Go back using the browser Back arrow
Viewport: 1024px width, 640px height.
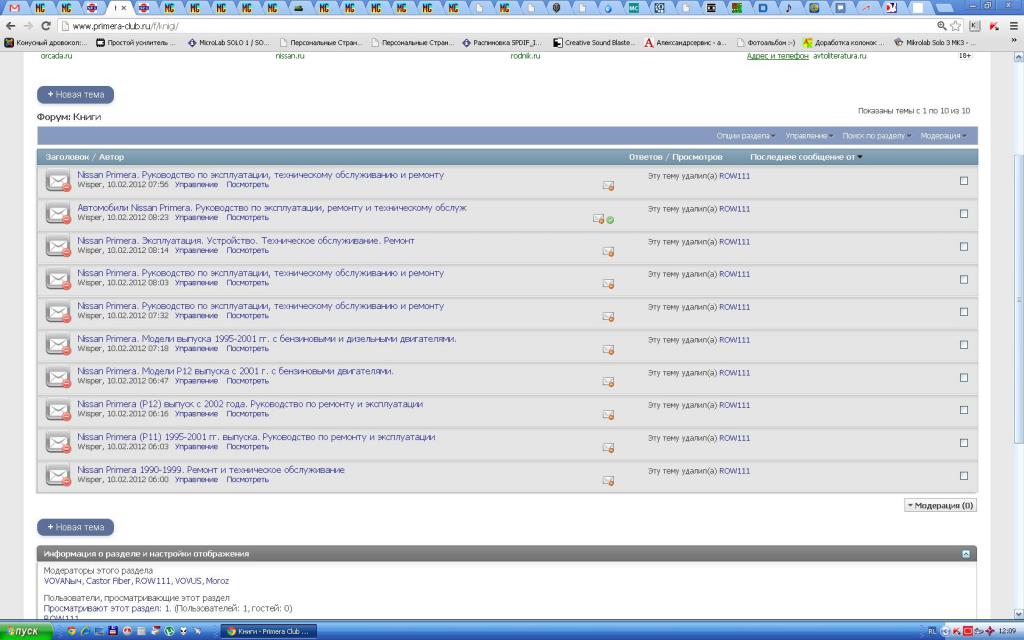click(x=10, y=26)
